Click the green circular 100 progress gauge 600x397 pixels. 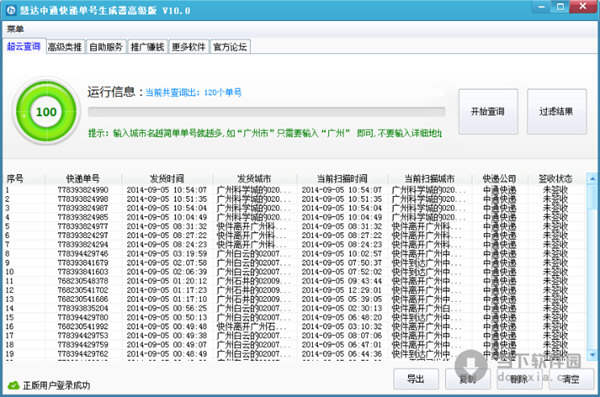click(x=46, y=111)
